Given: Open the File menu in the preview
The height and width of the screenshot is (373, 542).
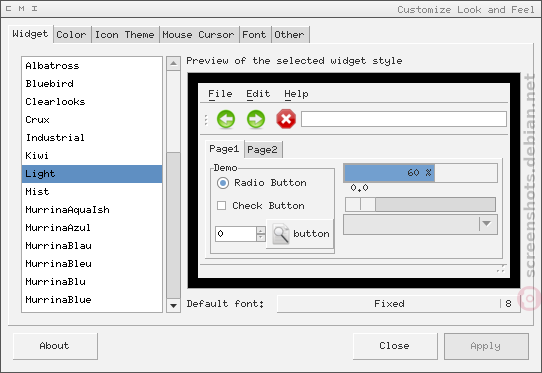Looking at the screenshot, I should pyautogui.click(x=220, y=94).
